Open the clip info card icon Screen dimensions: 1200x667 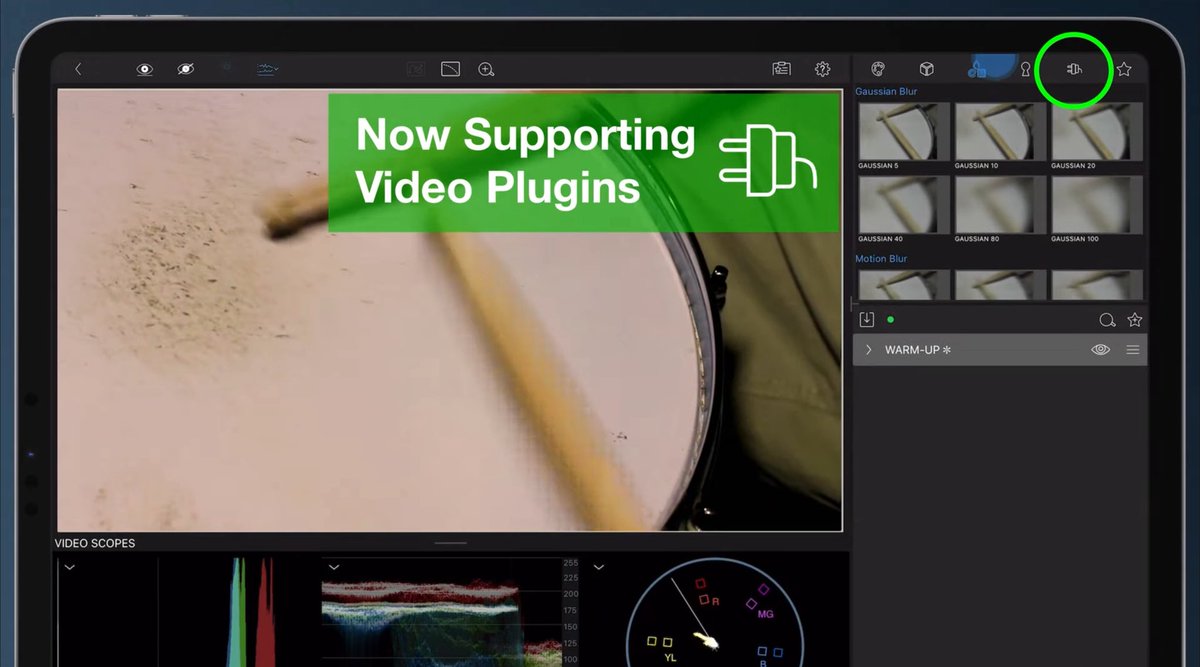coord(782,69)
